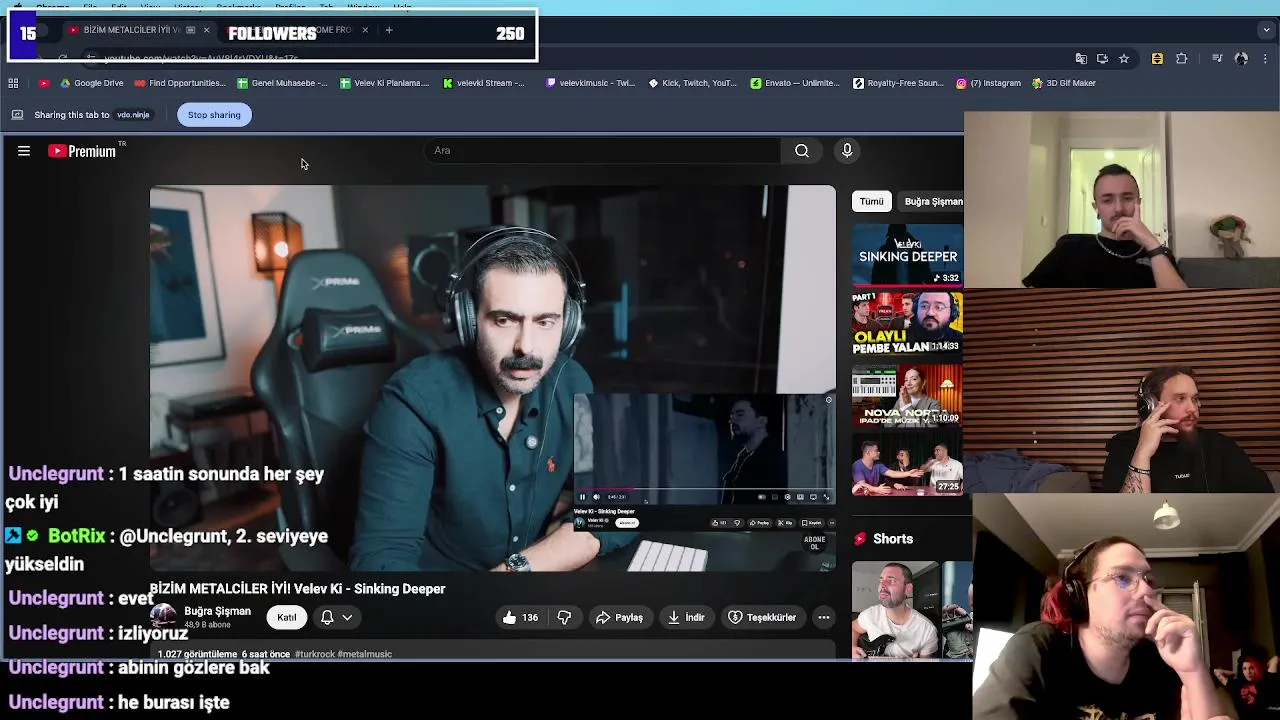Viewport: 1280px width, 720px height.
Task: Close the BİZİM METALCİLER İYİ tab
Action: pos(206,30)
